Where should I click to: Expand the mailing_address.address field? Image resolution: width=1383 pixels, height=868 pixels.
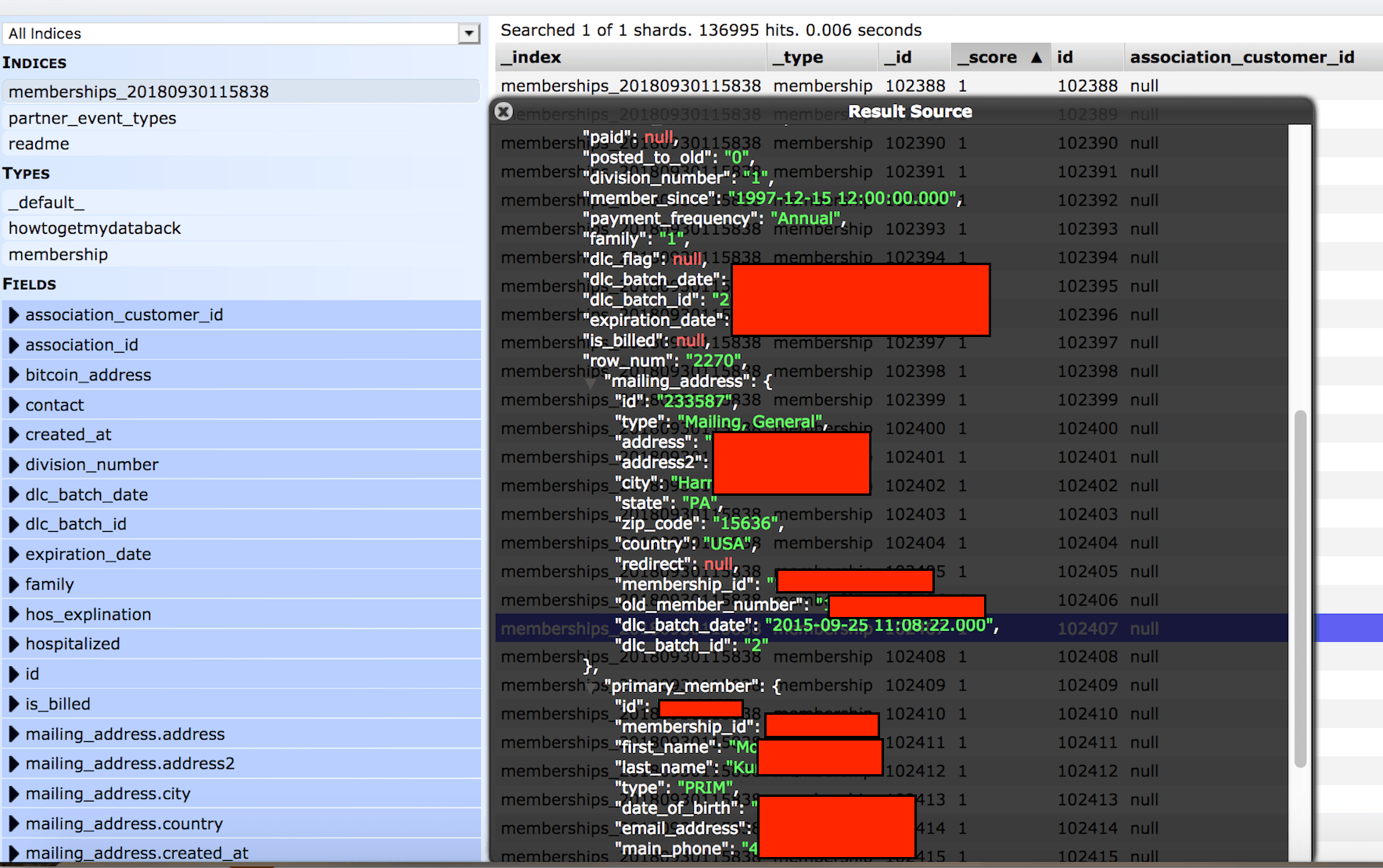click(x=13, y=734)
